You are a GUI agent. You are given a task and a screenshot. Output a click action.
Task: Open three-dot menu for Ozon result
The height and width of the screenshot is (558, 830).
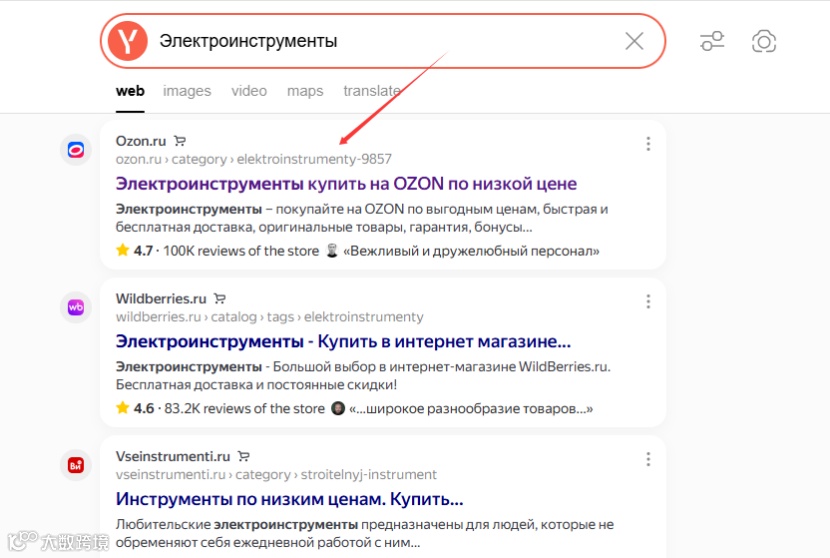tap(648, 144)
